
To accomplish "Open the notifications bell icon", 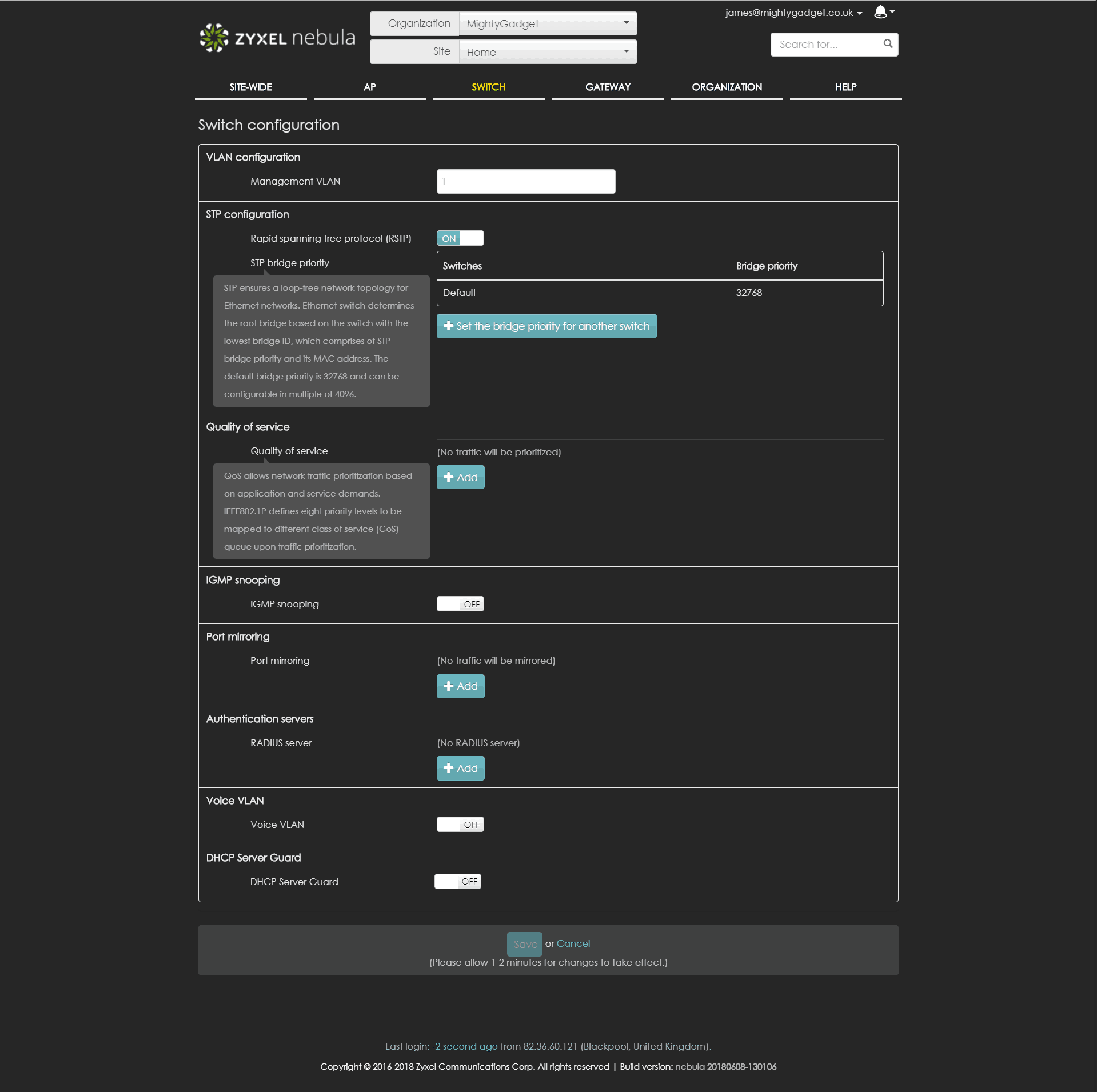I will pyautogui.click(x=881, y=12).
